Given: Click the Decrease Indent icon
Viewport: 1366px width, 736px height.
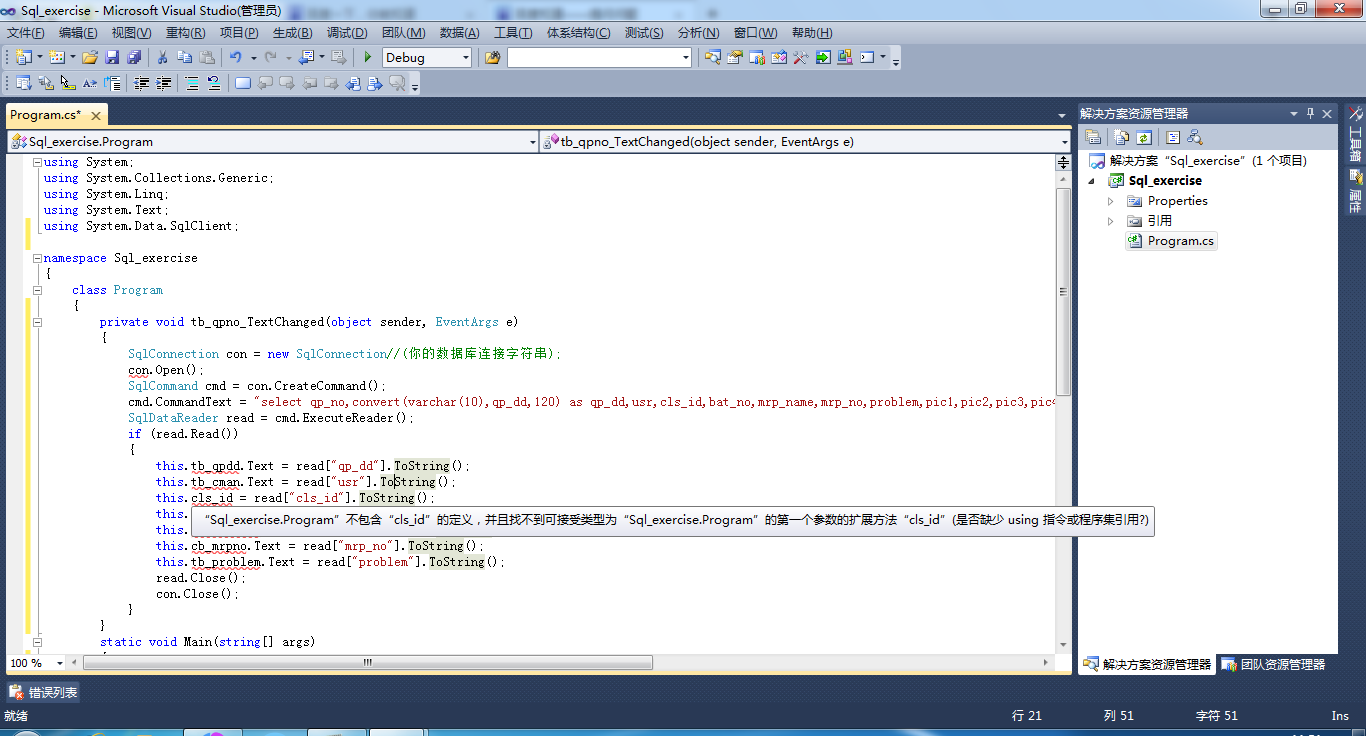Looking at the screenshot, I should click(x=142, y=83).
